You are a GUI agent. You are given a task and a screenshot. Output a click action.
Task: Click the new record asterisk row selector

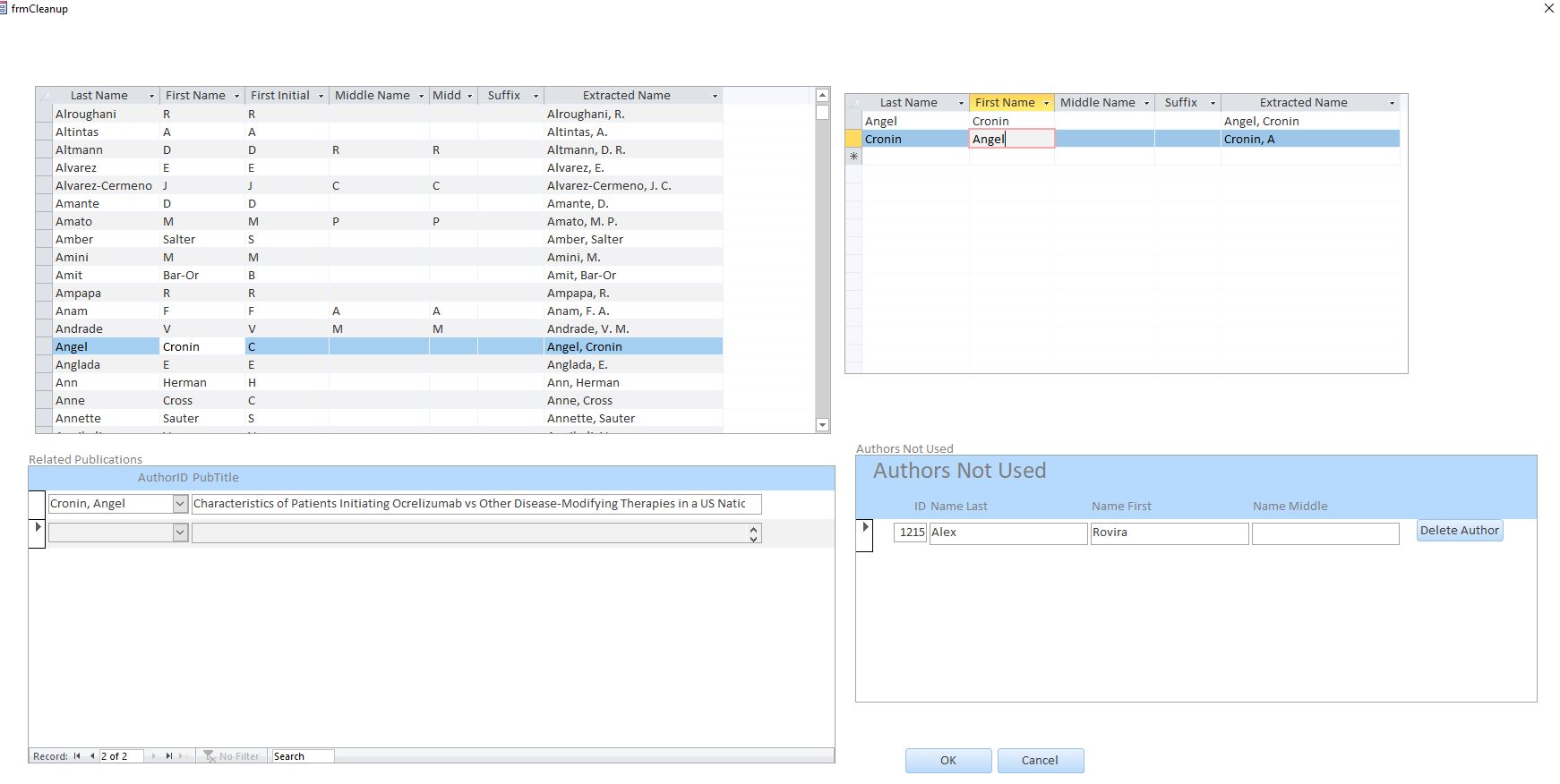tap(853, 157)
